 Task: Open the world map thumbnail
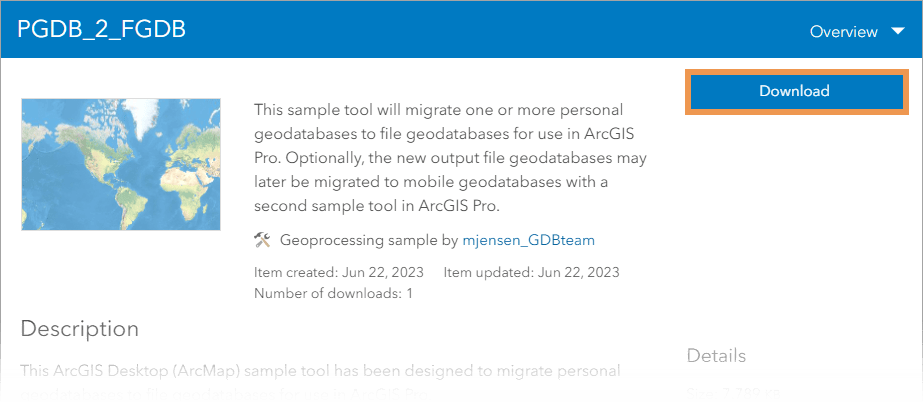point(121,164)
